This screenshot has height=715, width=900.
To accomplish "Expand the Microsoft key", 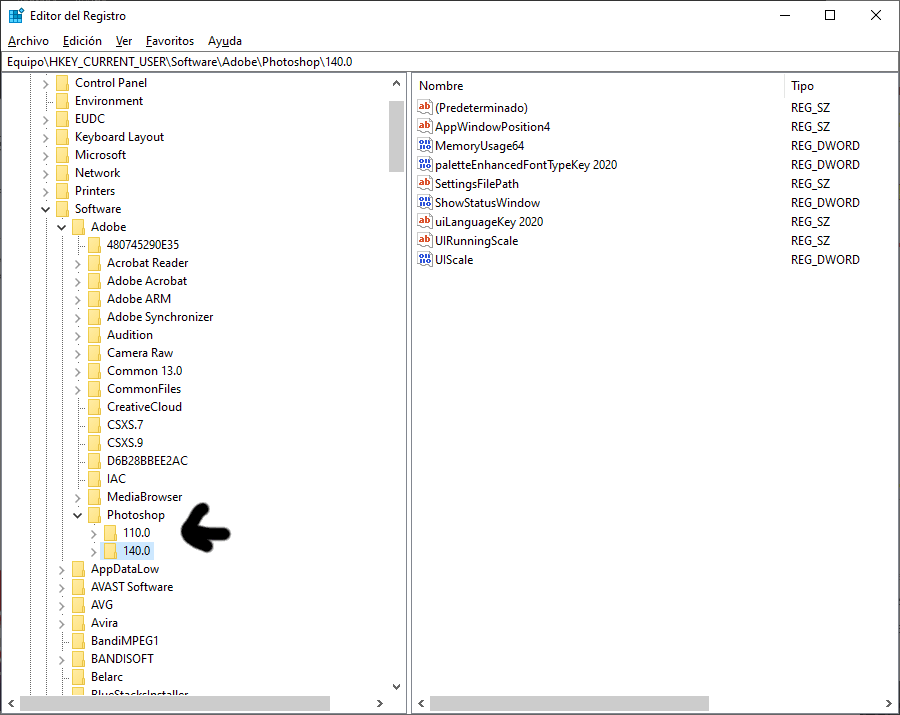I will [x=45, y=156].
